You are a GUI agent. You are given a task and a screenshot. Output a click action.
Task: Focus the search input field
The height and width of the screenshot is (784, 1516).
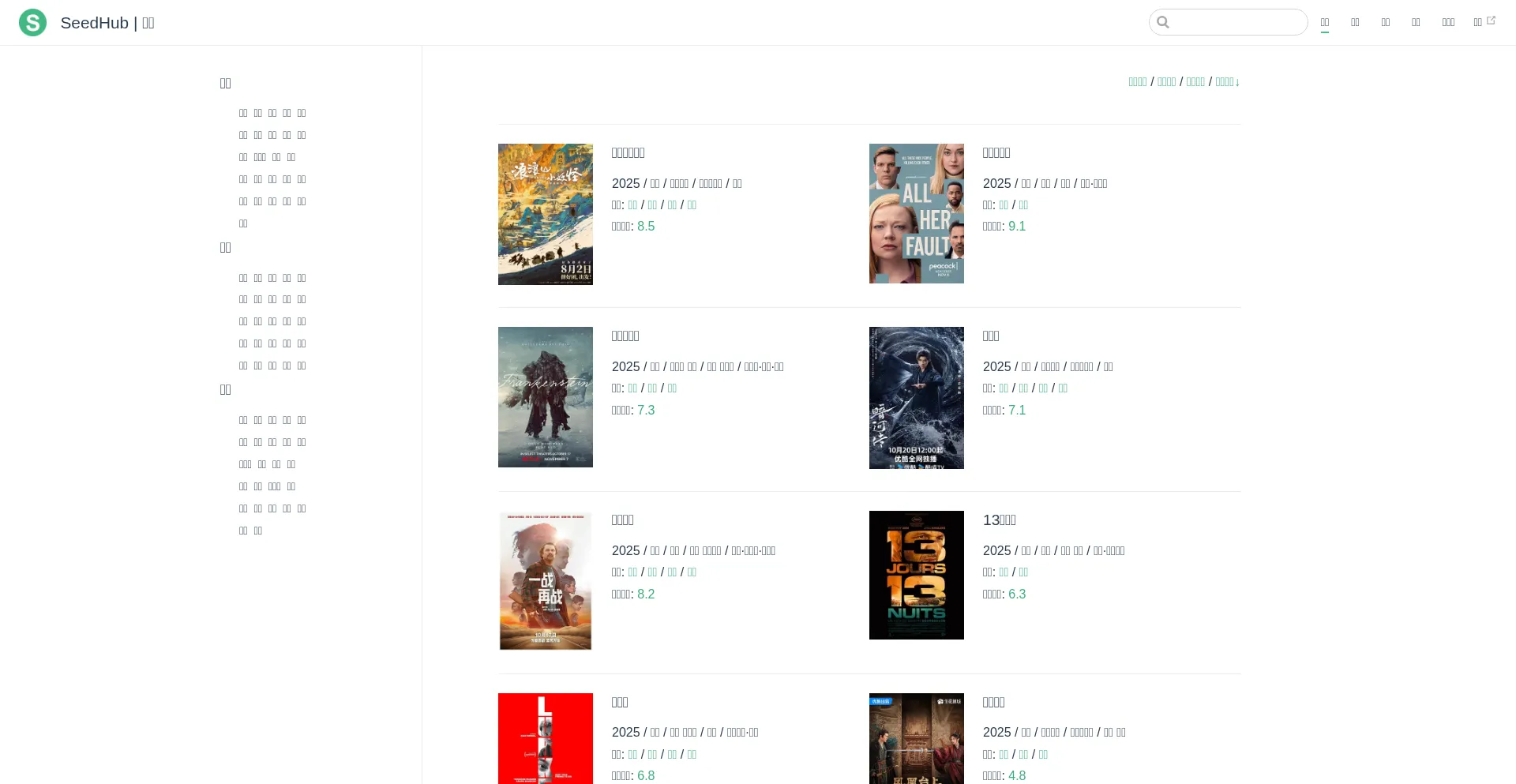(x=1236, y=22)
